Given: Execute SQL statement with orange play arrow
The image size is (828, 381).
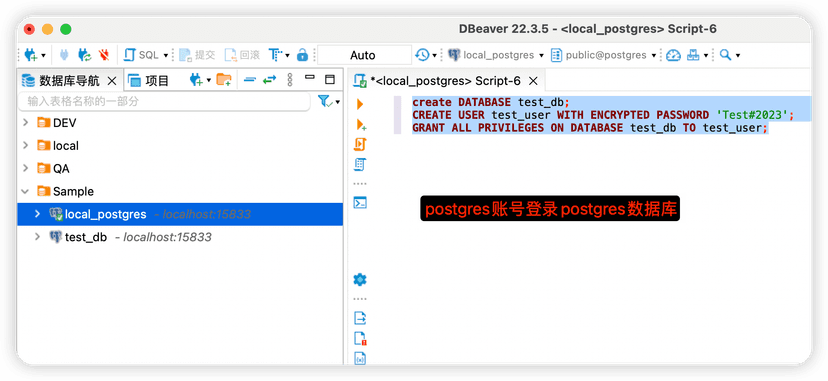Looking at the screenshot, I should click(x=360, y=104).
